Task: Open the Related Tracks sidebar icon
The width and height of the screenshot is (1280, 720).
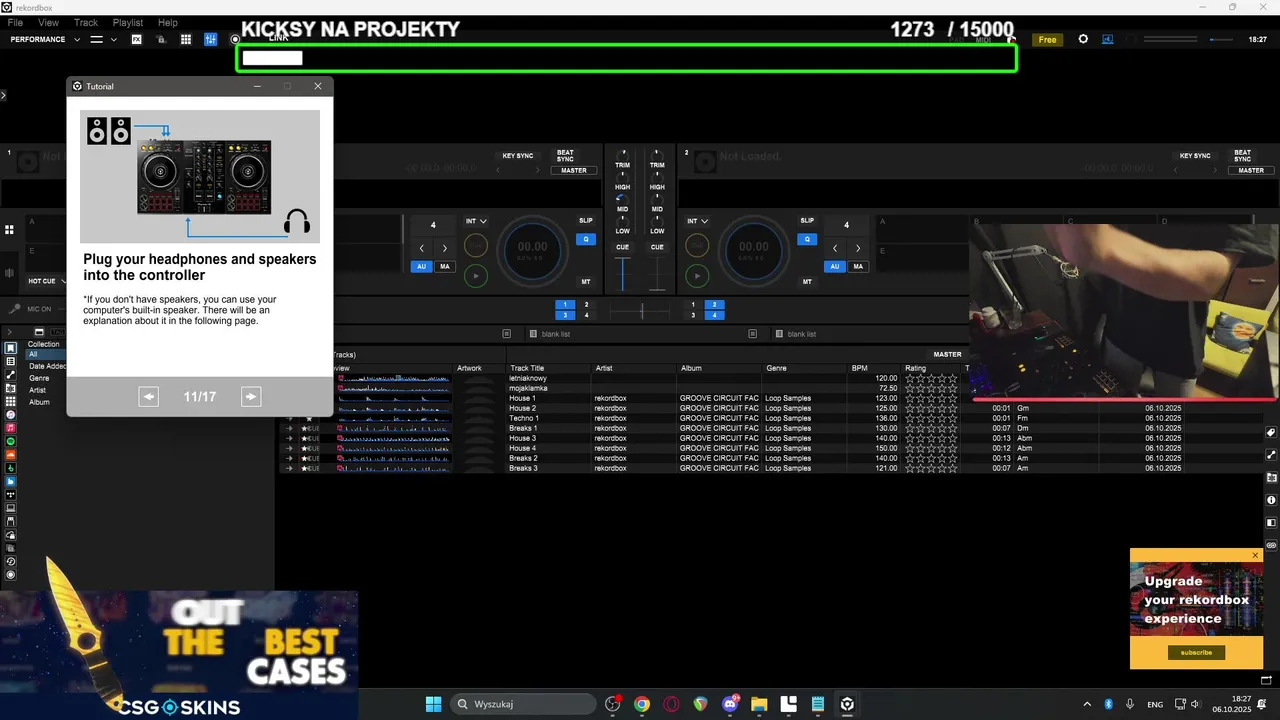Action: pos(11,374)
